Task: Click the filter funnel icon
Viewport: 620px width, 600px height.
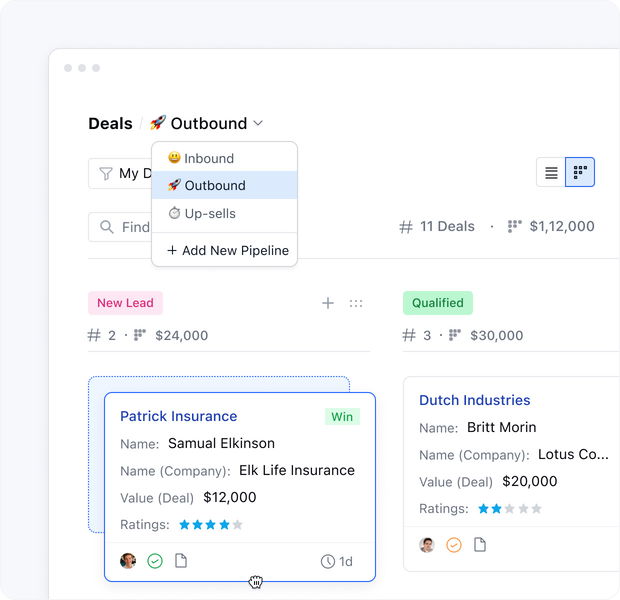Action: (x=106, y=173)
